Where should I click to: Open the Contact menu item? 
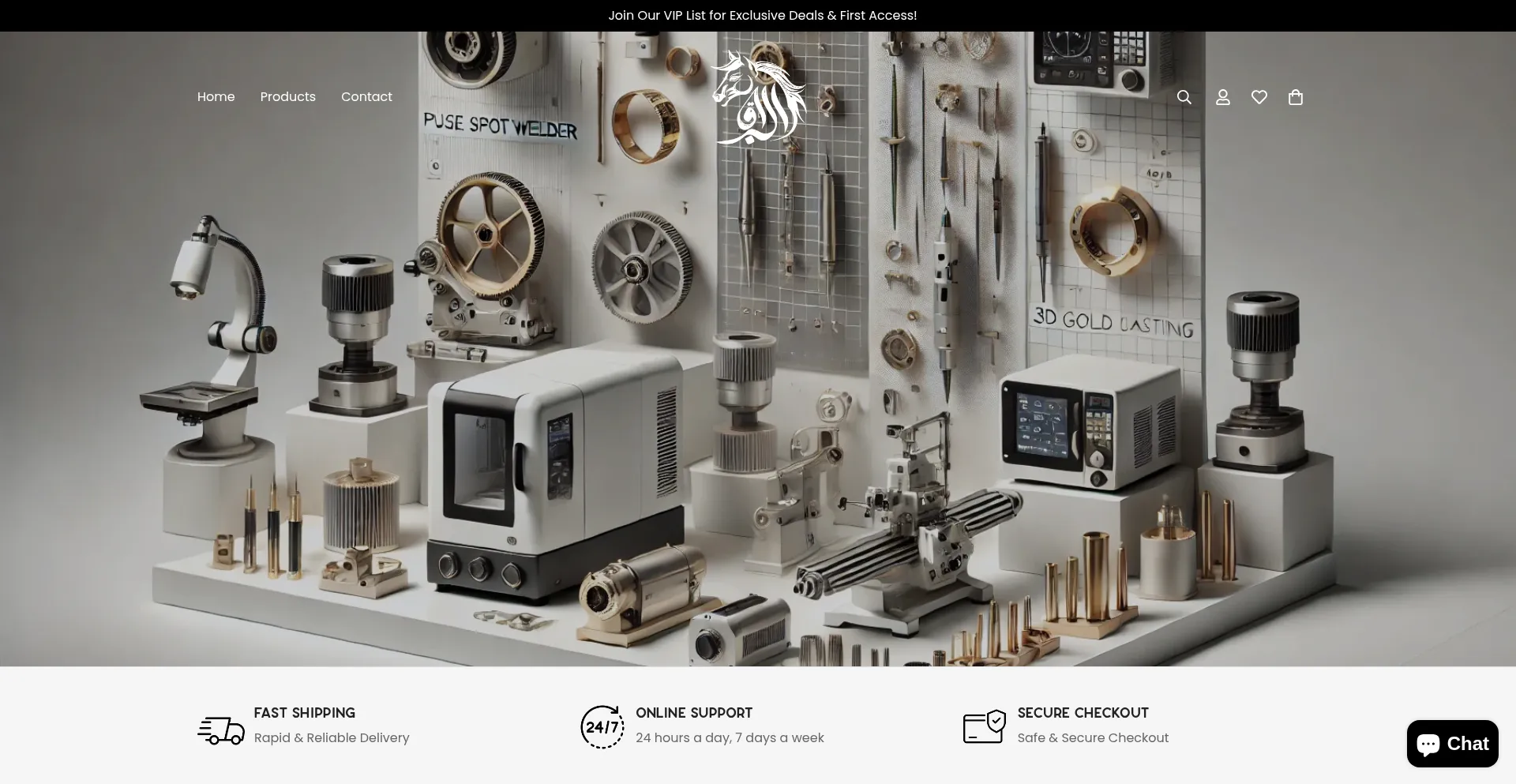tap(366, 97)
